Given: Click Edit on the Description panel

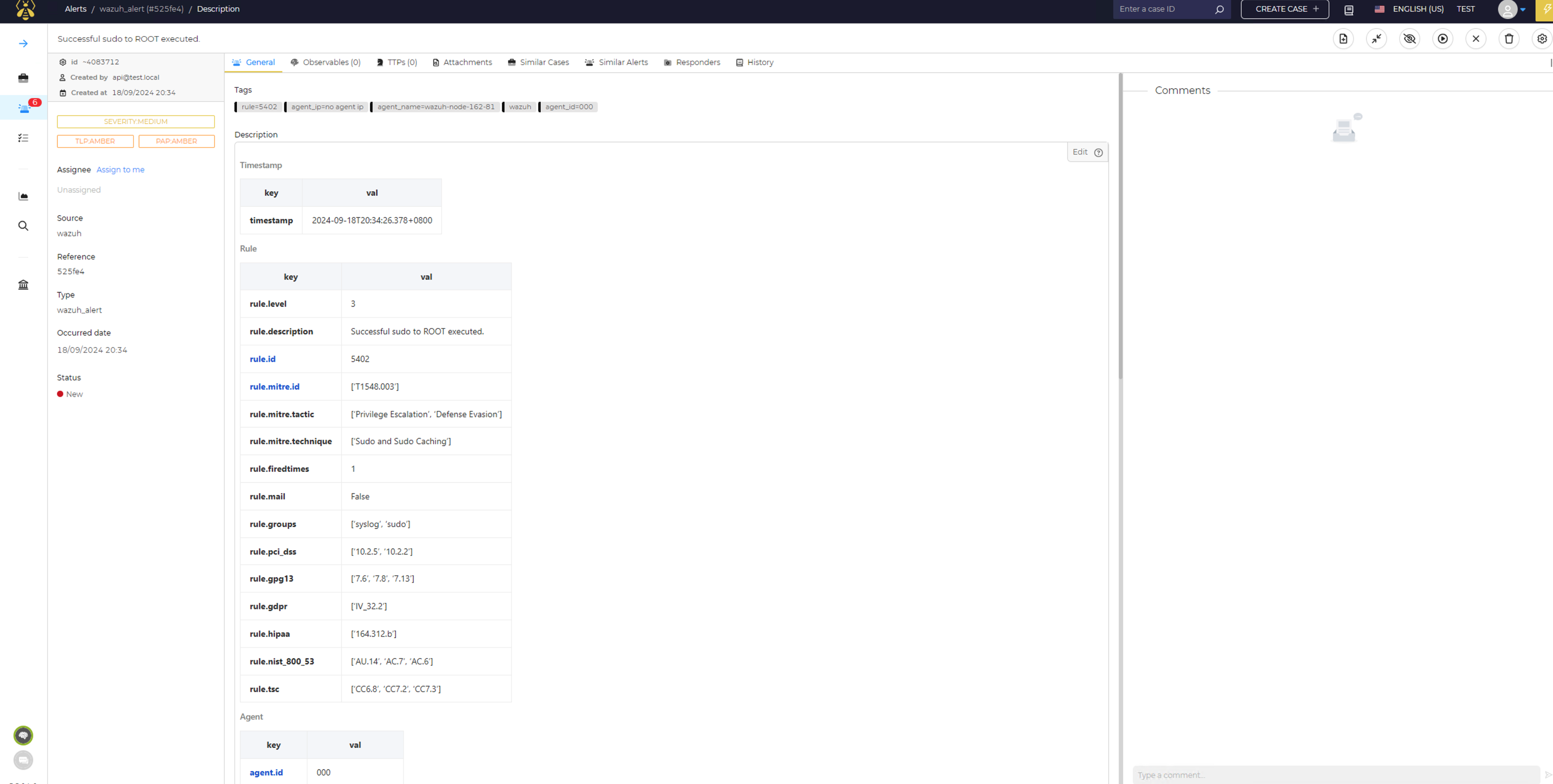Looking at the screenshot, I should pyautogui.click(x=1080, y=152).
